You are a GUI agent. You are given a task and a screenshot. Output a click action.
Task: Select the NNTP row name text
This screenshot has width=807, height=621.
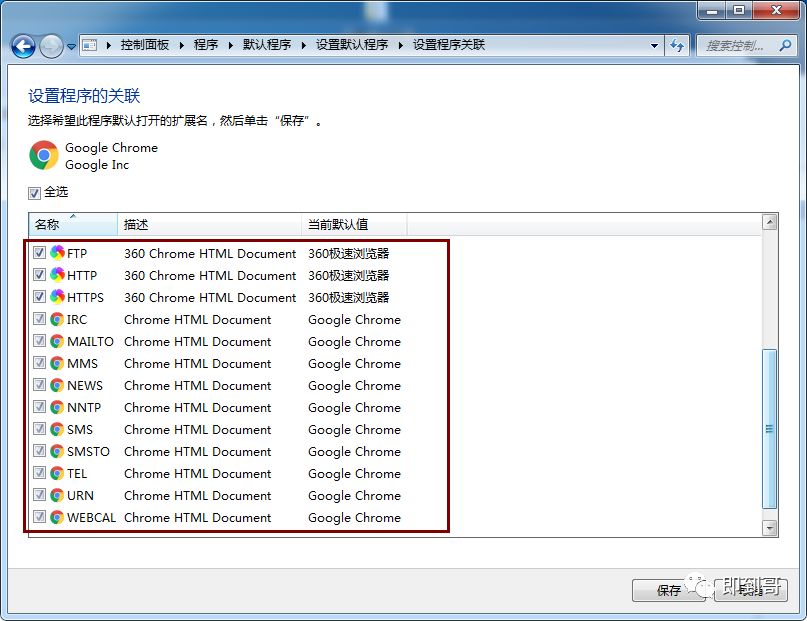pos(84,407)
